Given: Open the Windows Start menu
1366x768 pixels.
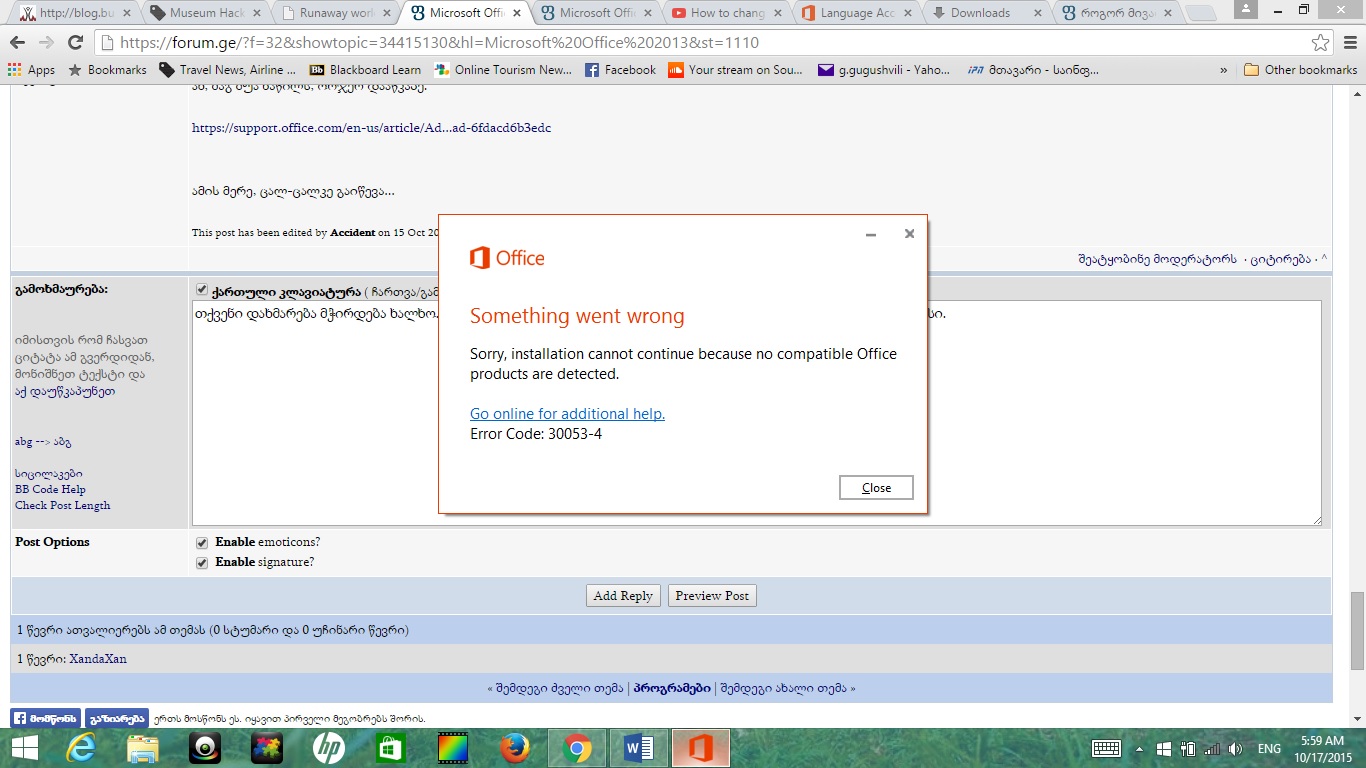Looking at the screenshot, I should (x=24, y=748).
